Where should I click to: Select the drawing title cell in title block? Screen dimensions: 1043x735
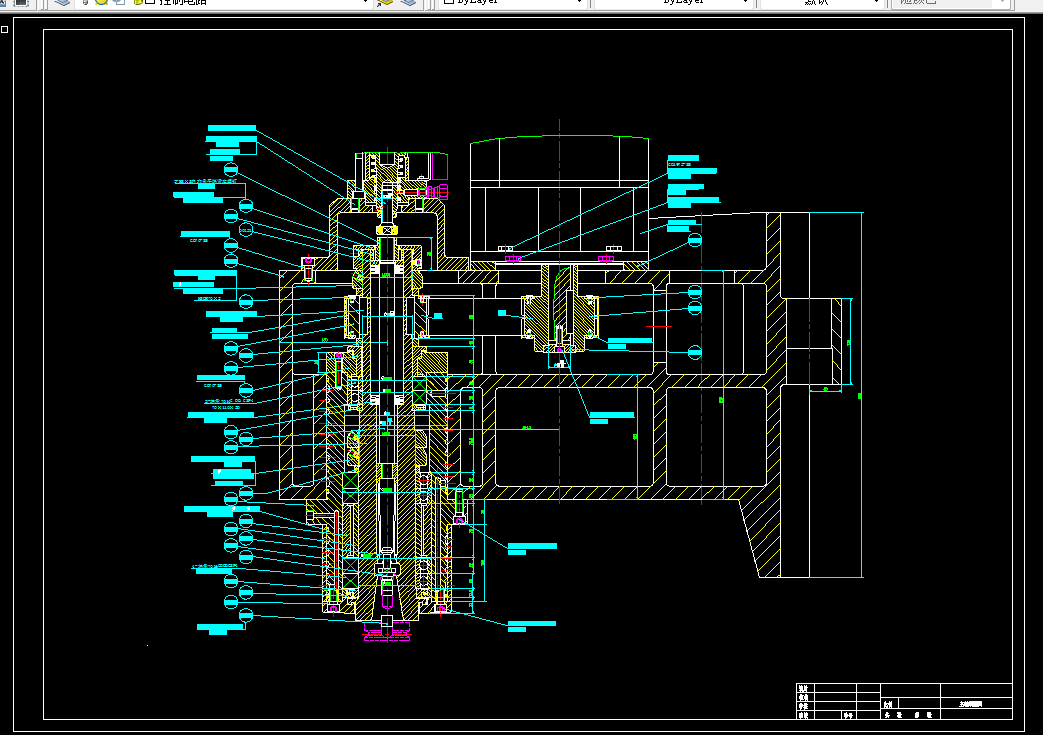[x=976, y=704]
